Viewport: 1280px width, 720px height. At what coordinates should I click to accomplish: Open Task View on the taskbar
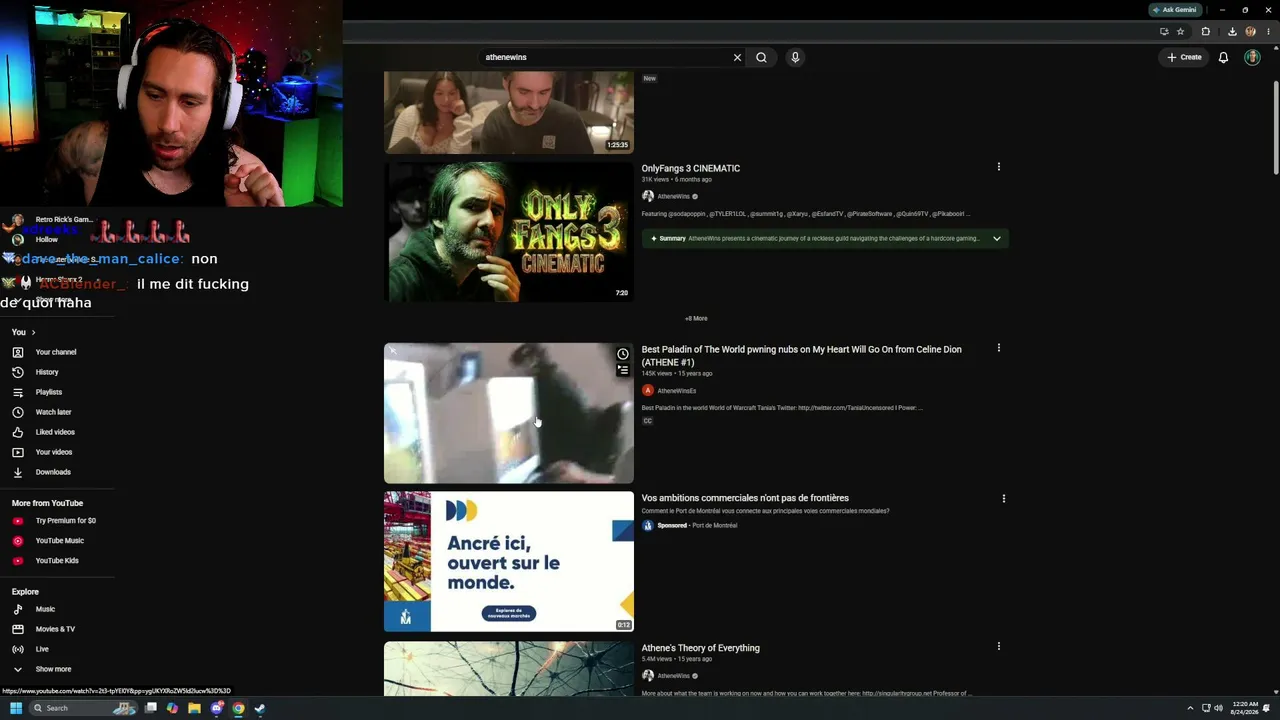click(151, 708)
